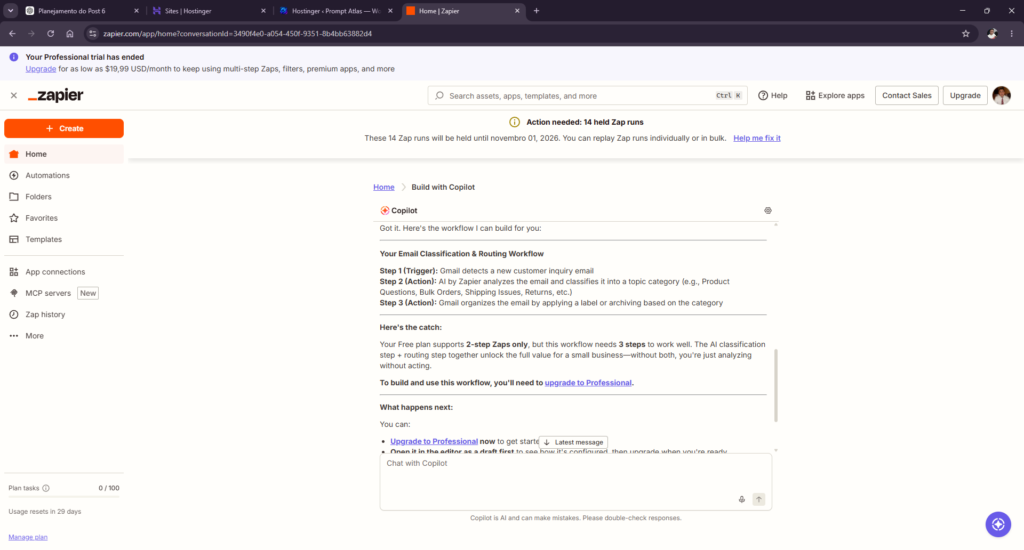Click the Automations sidebar icon
Screen dimensions: 1024x550
point(14,176)
